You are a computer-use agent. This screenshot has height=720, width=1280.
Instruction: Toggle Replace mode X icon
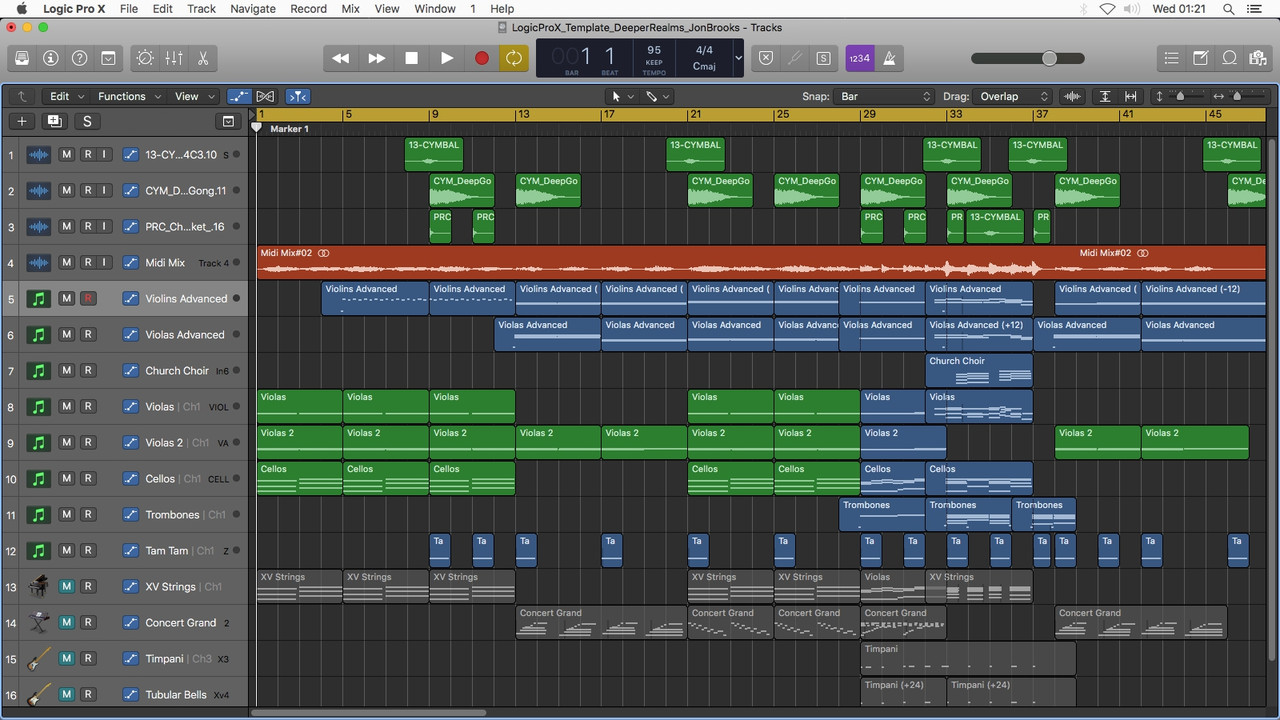tap(765, 58)
